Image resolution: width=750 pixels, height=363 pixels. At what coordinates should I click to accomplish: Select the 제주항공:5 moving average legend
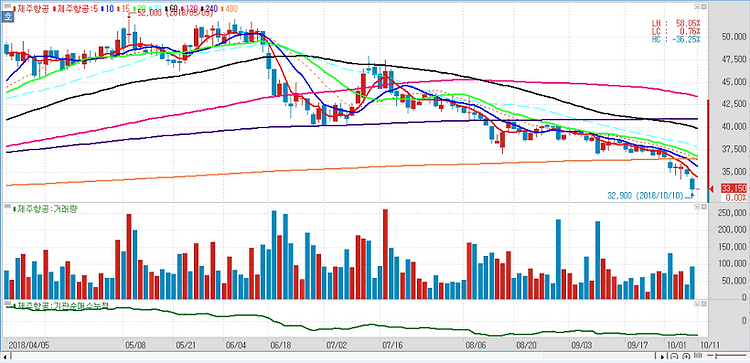tap(77, 8)
